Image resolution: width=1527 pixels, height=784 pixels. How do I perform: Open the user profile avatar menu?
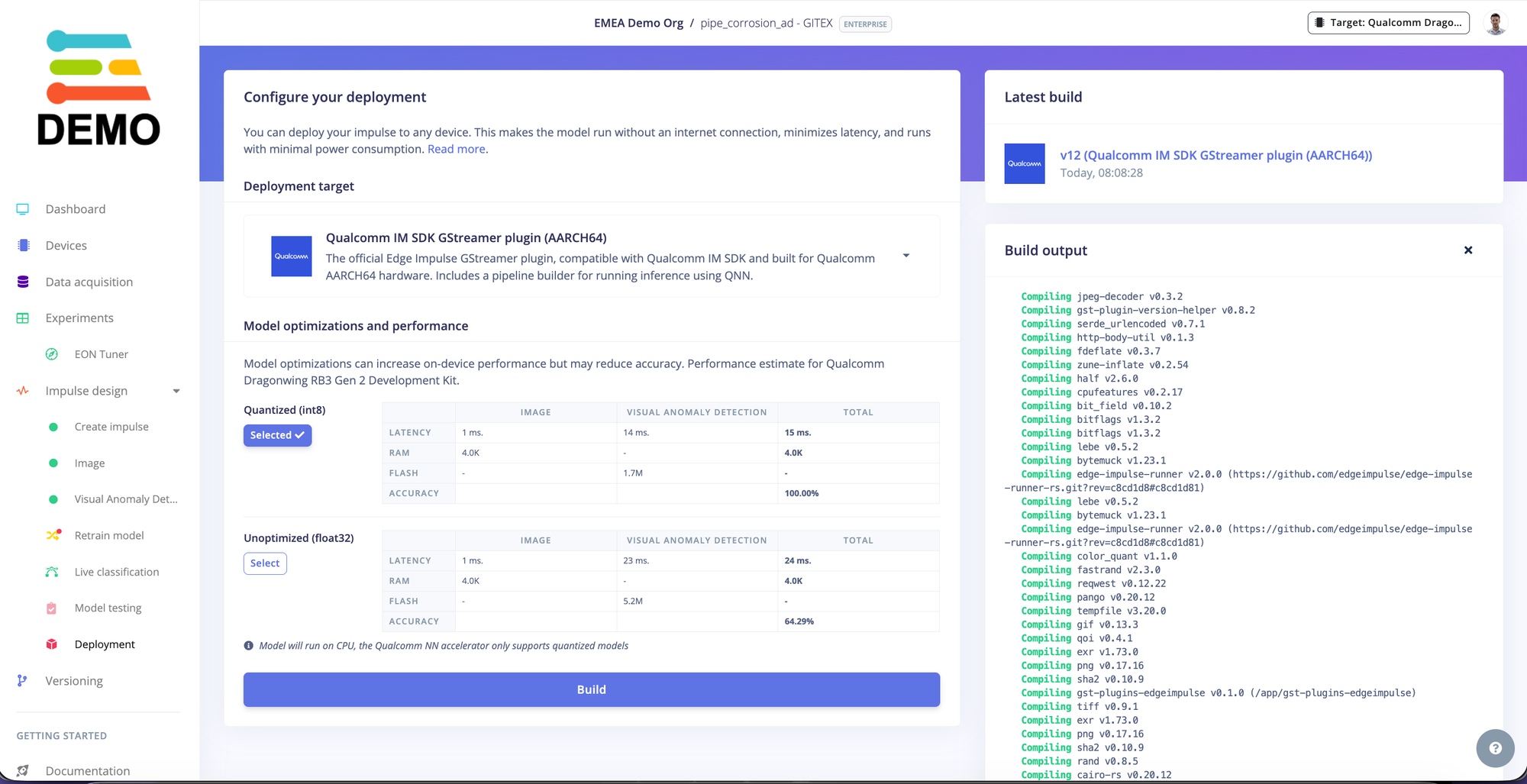click(x=1496, y=23)
